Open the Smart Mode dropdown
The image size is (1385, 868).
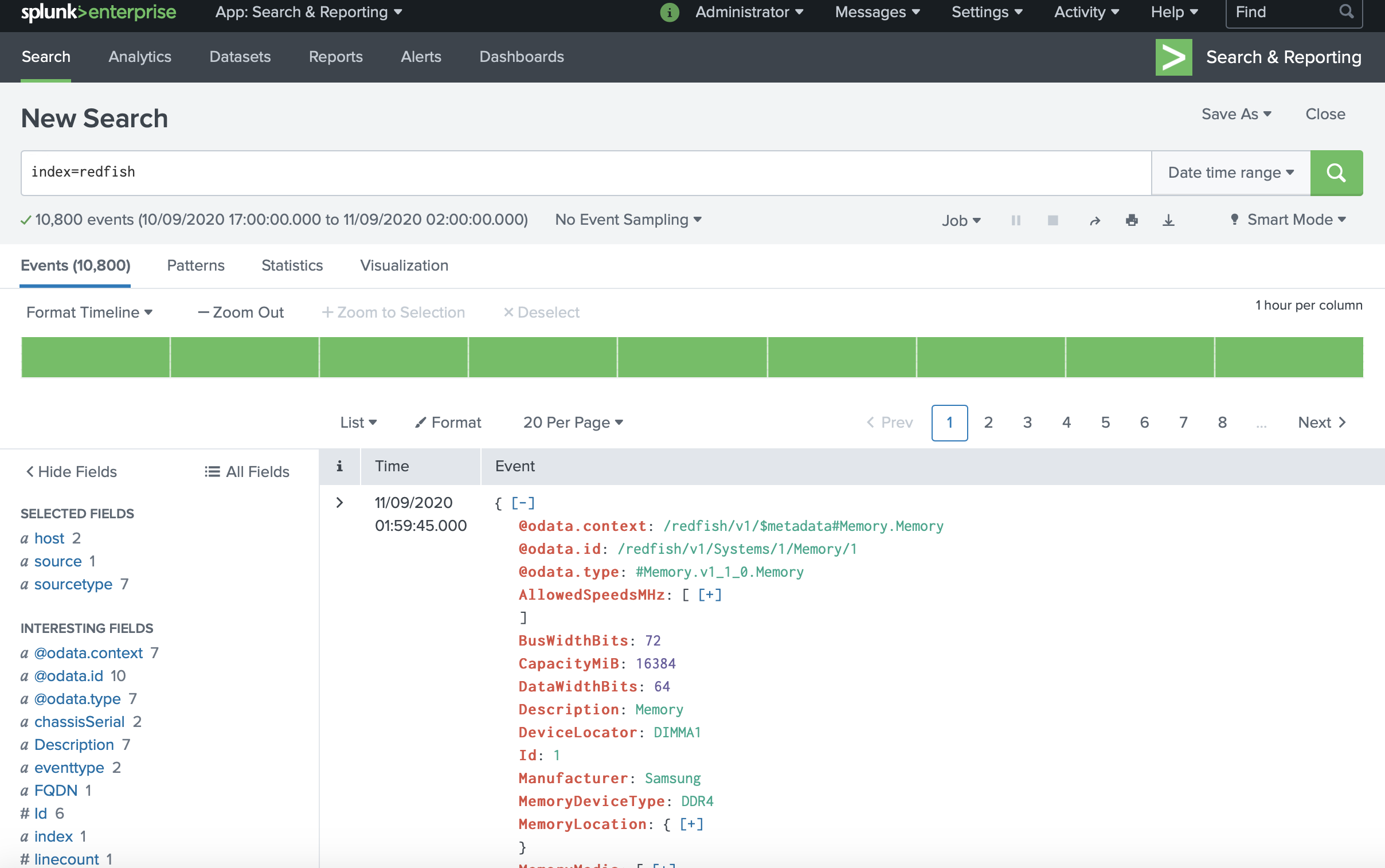click(1288, 220)
